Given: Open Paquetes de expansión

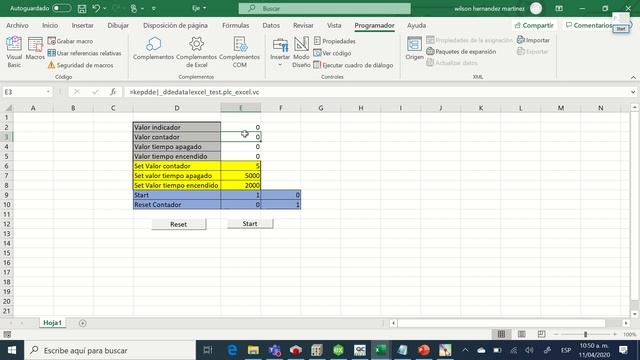Looking at the screenshot, I should tap(461, 51).
